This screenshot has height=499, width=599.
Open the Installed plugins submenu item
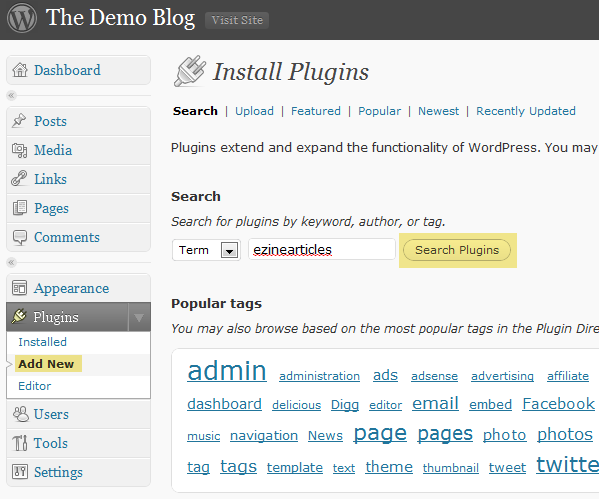pos(42,342)
